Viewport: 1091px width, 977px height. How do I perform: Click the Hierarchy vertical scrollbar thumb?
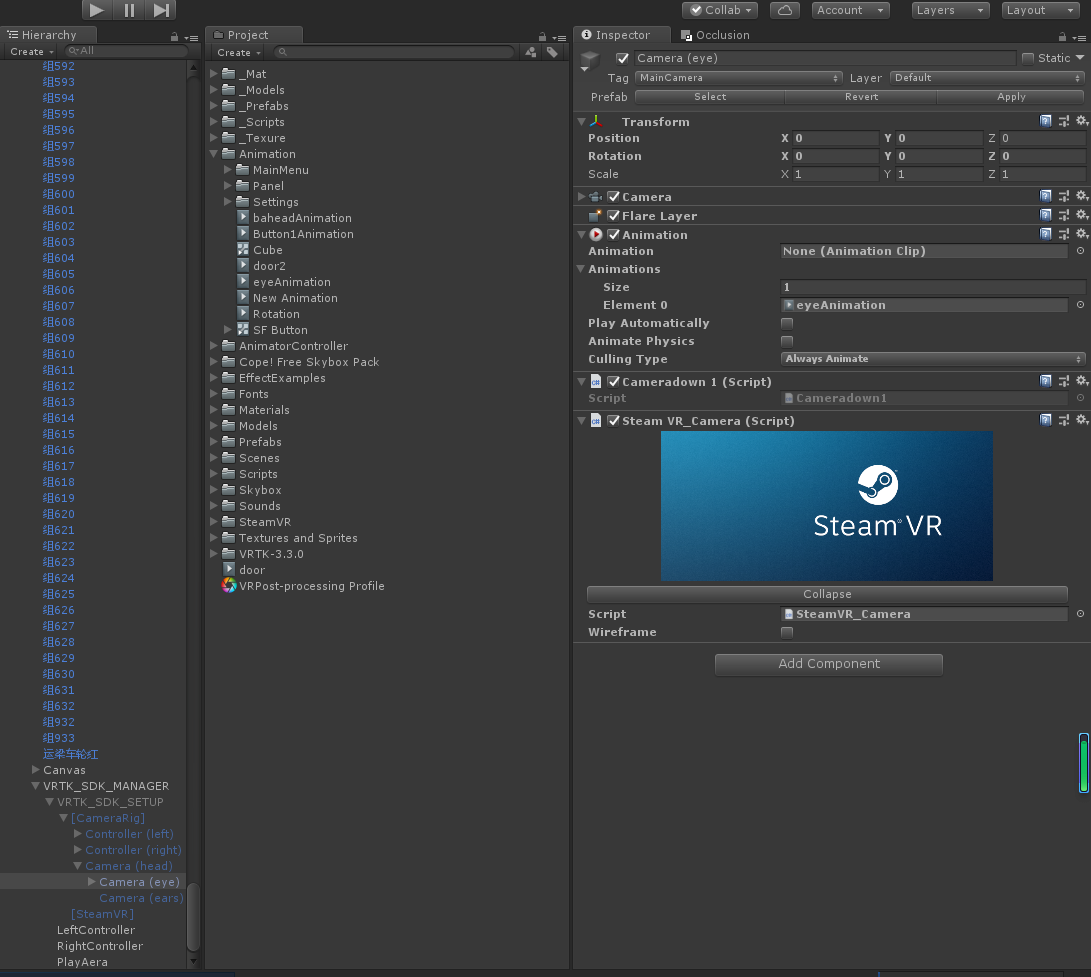click(193, 916)
